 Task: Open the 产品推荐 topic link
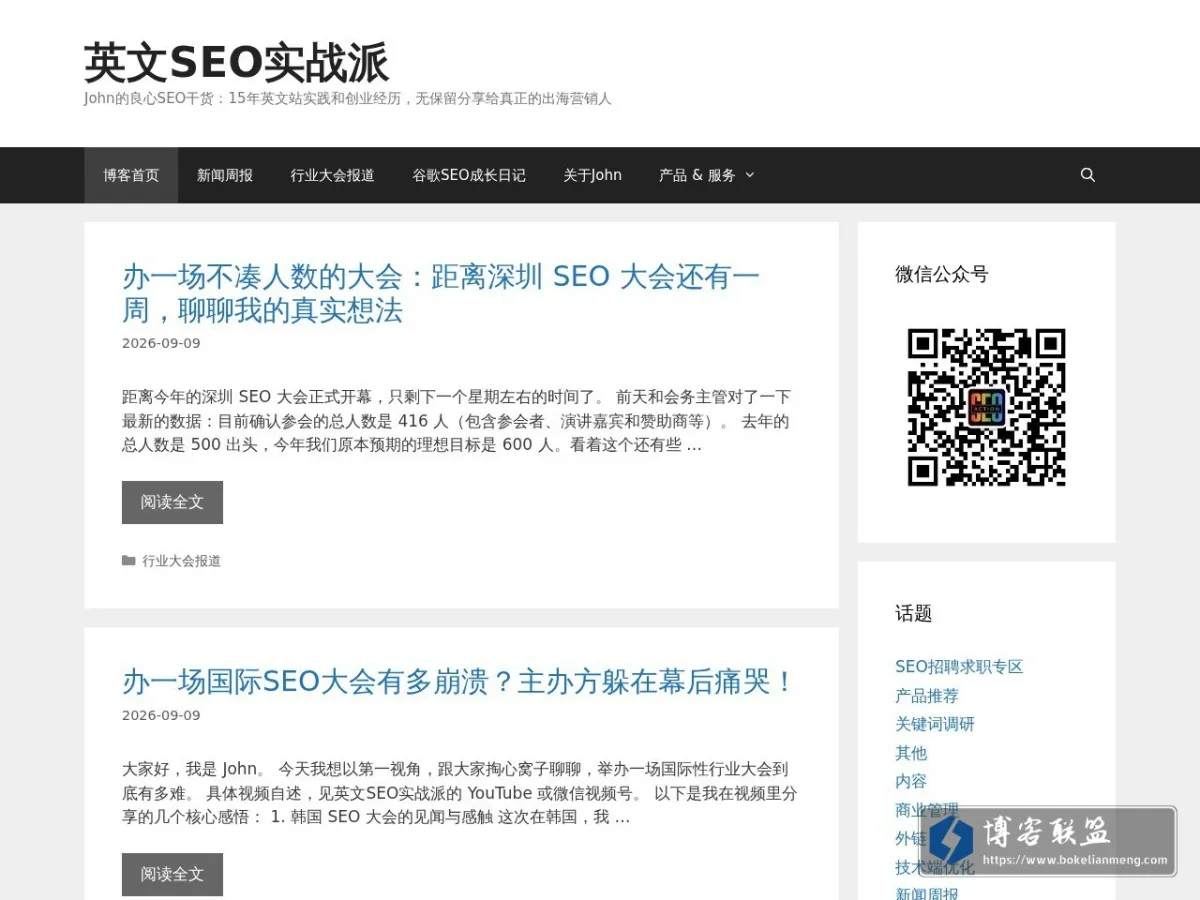tap(927, 696)
